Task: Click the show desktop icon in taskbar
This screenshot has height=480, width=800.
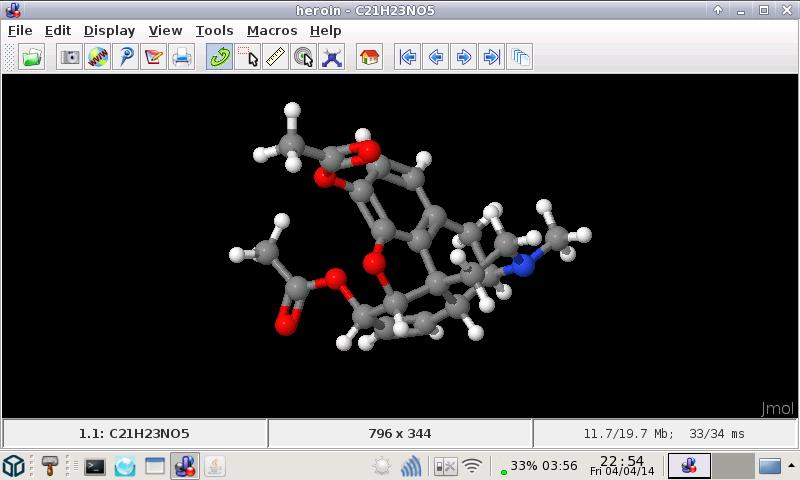Action: (x=769, y=466)
